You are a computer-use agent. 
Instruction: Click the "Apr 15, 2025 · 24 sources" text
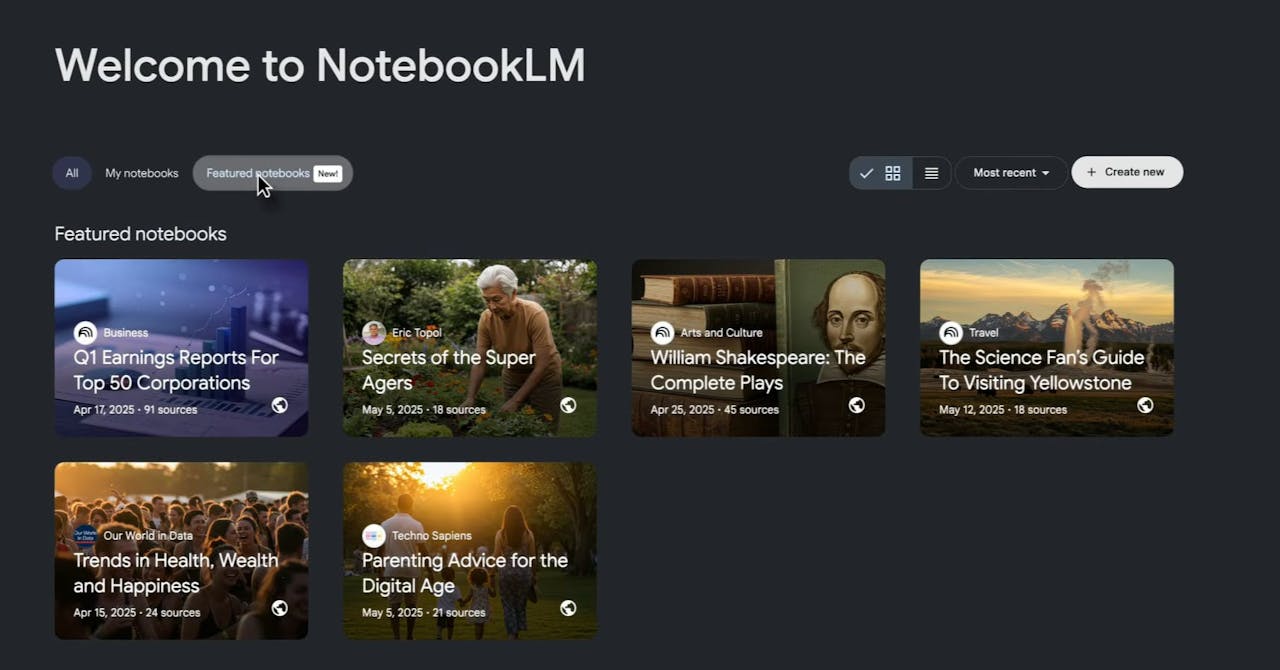pos(137,613)
